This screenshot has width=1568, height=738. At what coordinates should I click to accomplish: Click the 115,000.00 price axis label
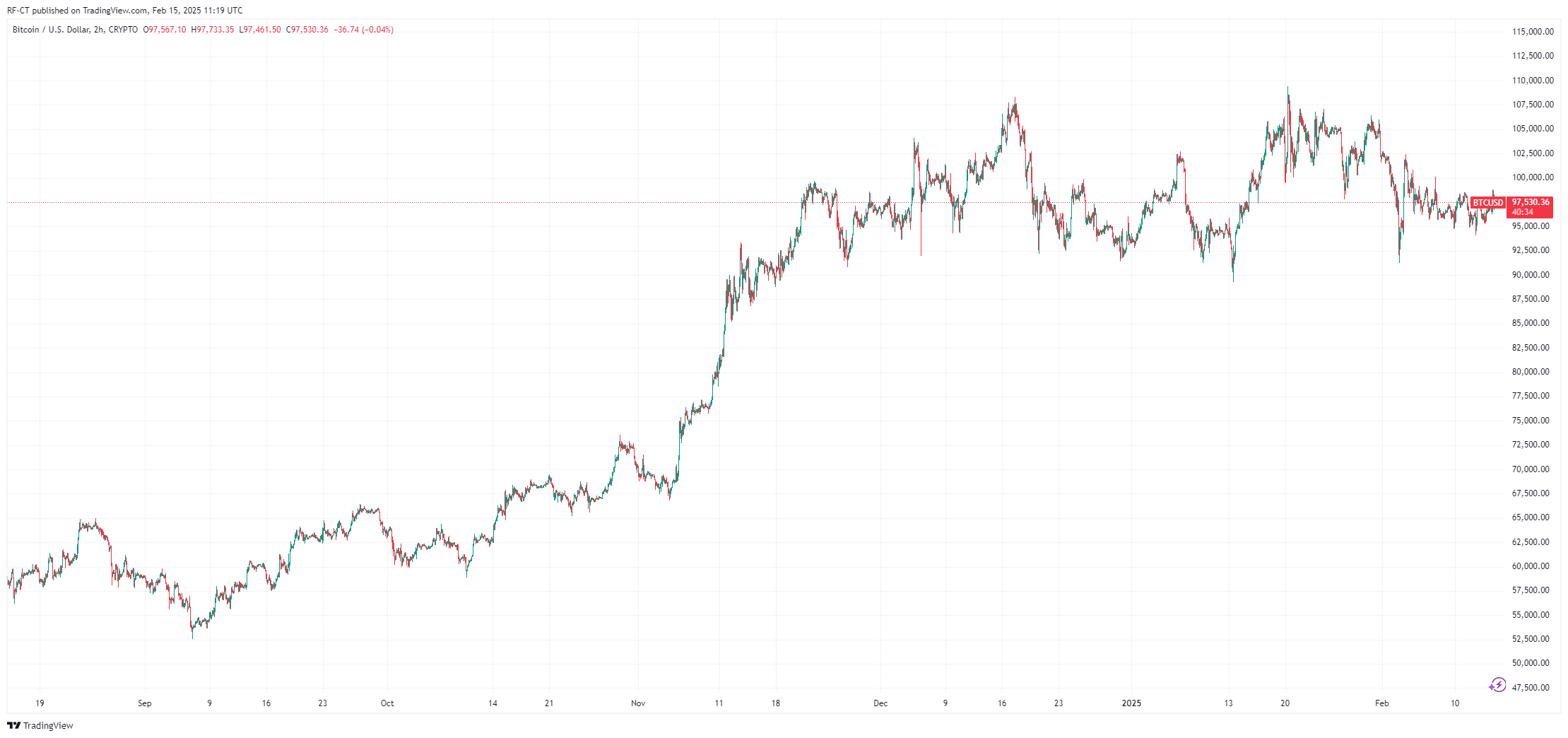(1533, 32)
